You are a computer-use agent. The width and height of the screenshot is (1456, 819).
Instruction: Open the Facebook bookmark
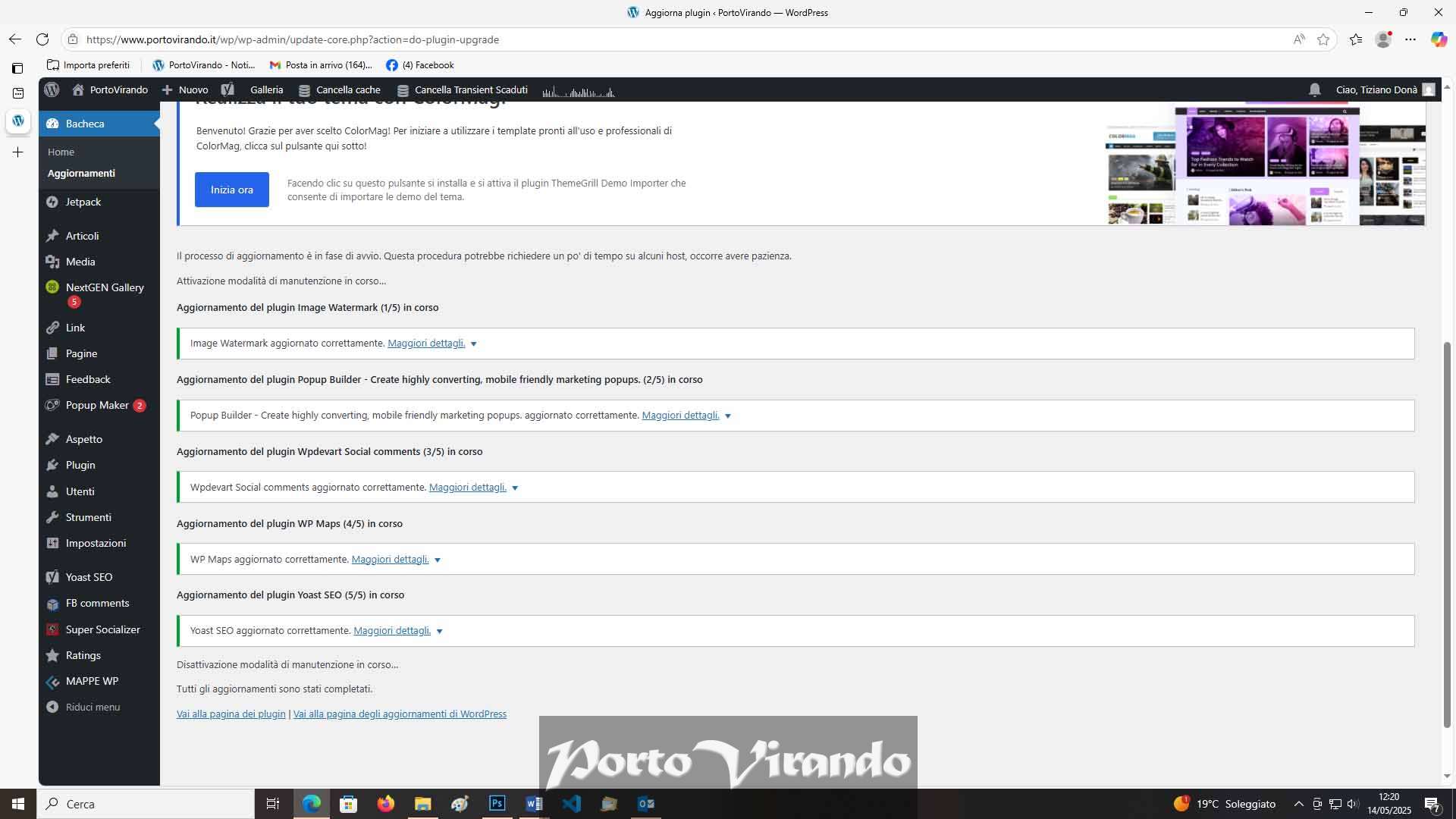(420, 65)
